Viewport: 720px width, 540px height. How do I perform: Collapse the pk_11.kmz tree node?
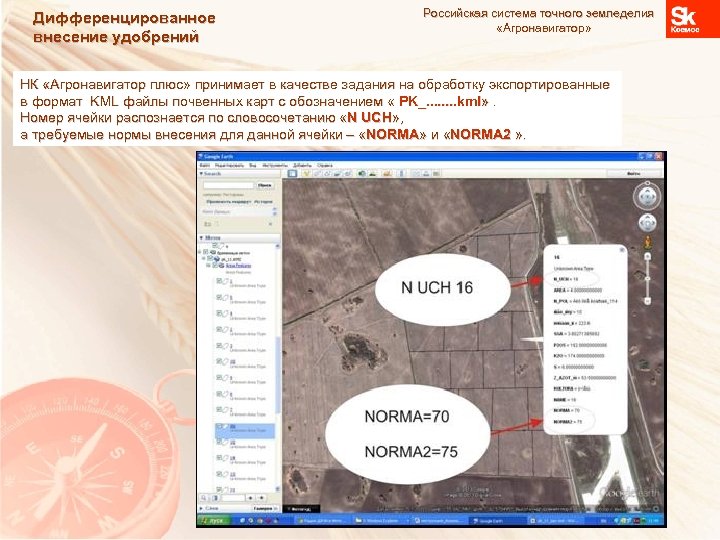(x=204, y=259)
